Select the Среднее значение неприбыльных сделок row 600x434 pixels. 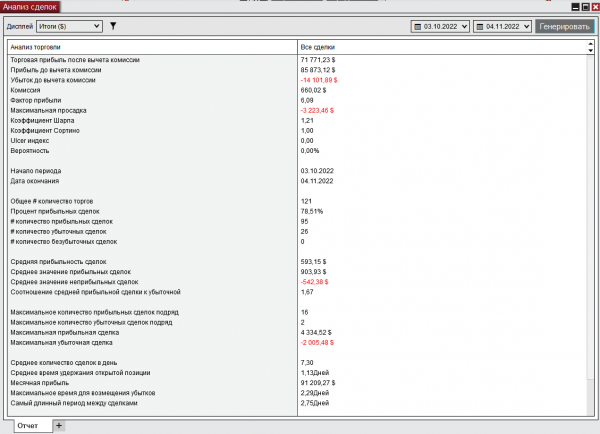(x=74, y=282)
